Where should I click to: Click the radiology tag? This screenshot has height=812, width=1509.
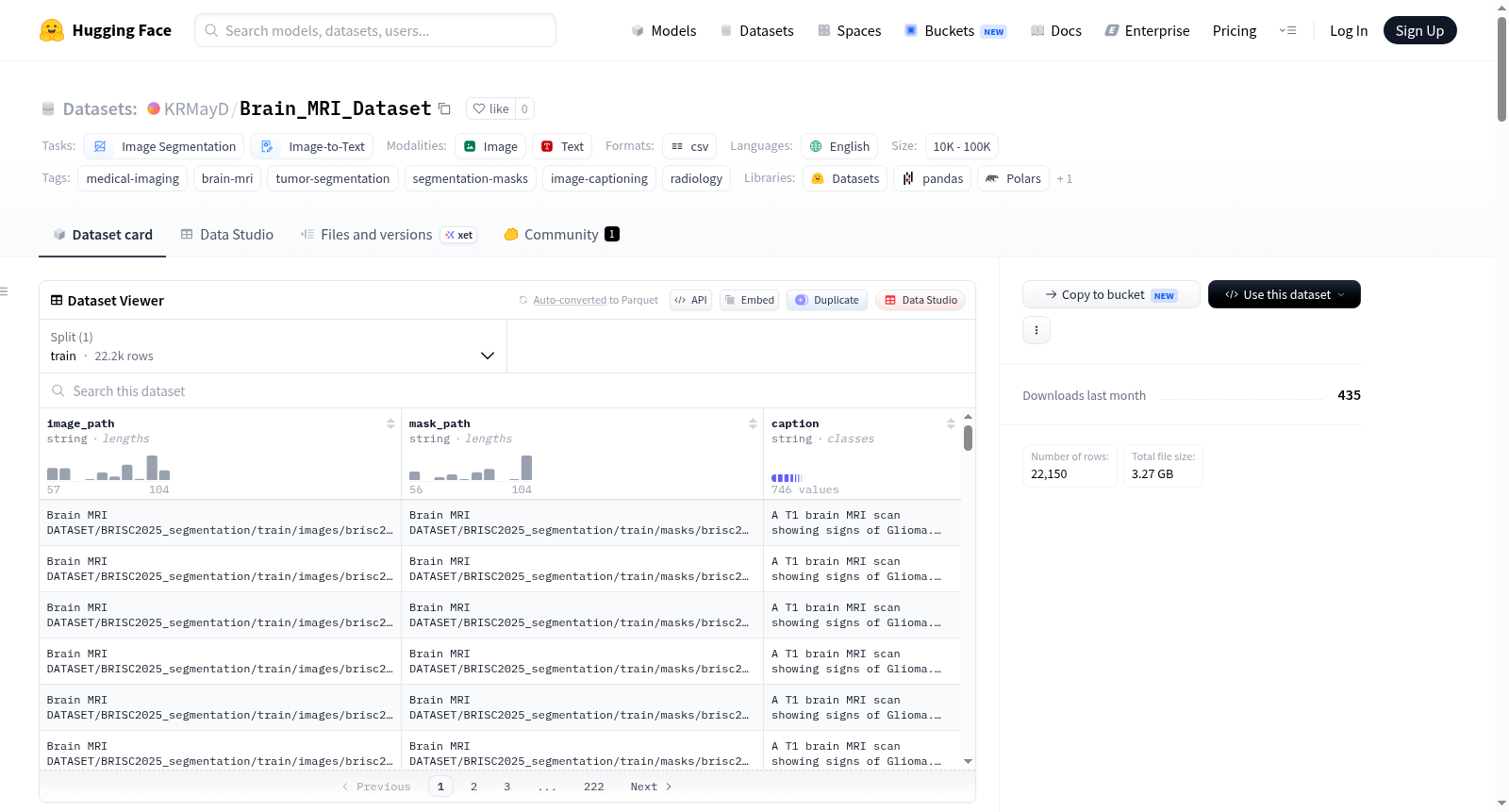tap(696, 178)
